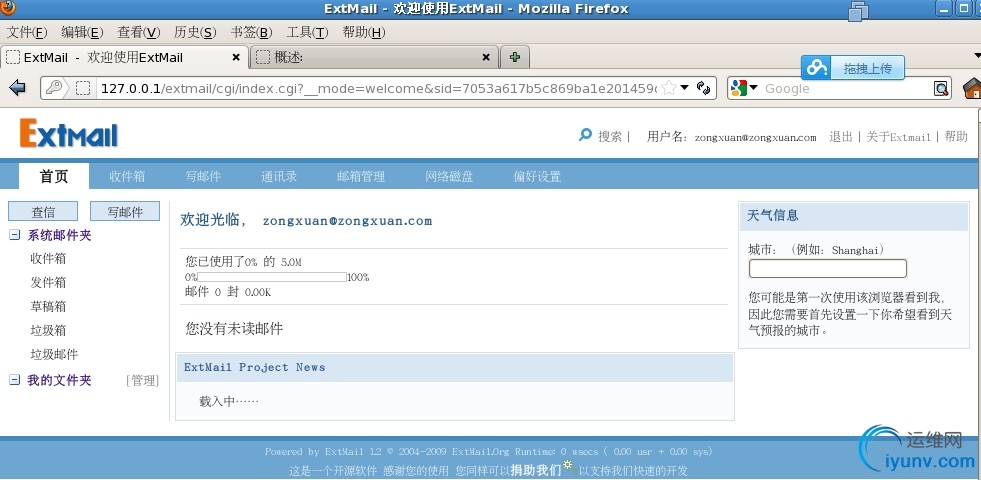Open the 写邮件 navigation tab
The height and width of the screenshot is (480, 981).
point(203,176)
